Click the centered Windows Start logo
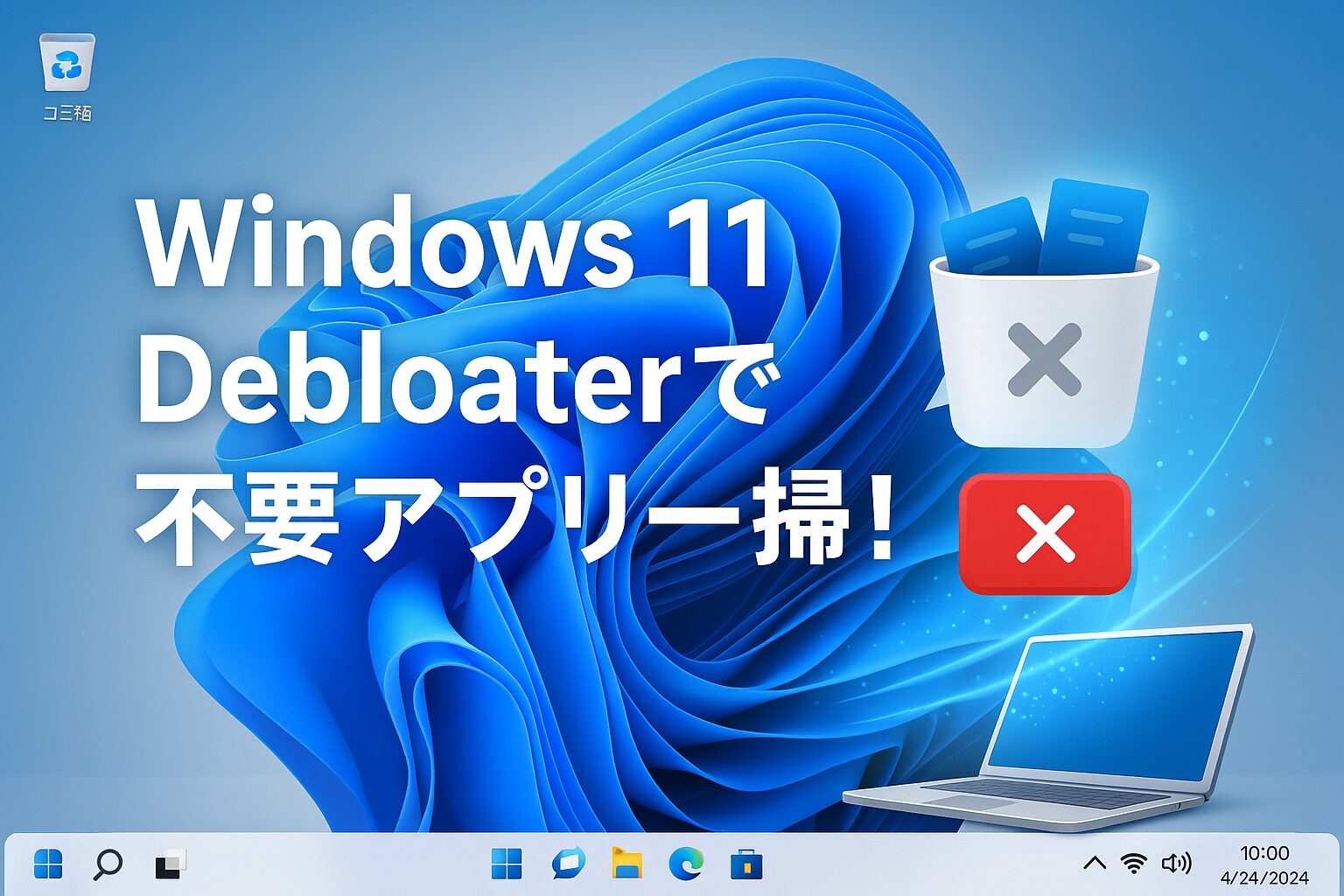Image resolution: width=1344 pixels, height=896 pixels. tap(507, 864)
